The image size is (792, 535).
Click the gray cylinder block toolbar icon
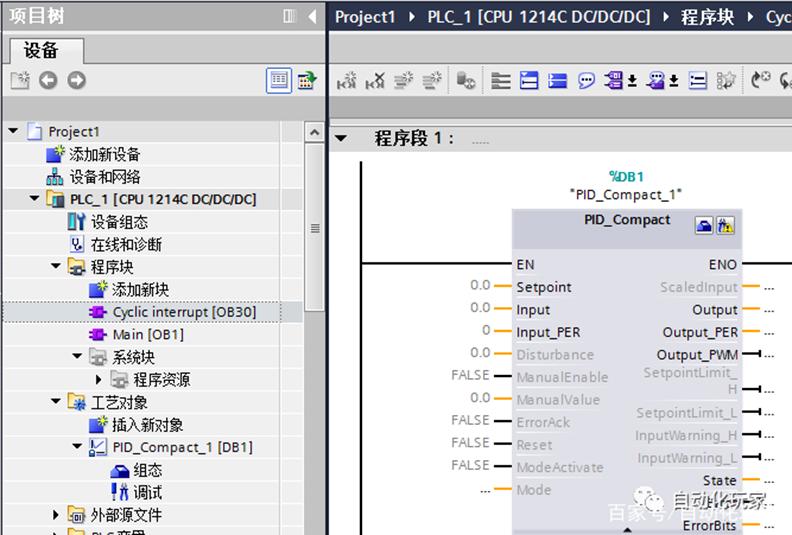(466, 80)
